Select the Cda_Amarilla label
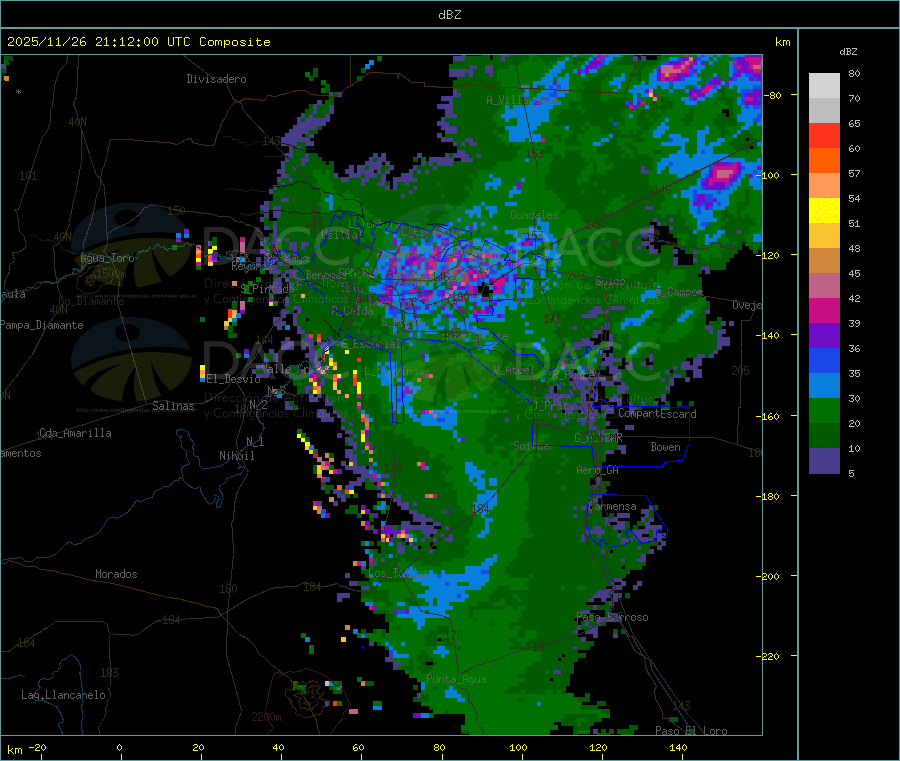This screenshot has width=900, height=761. coord(75,433)
